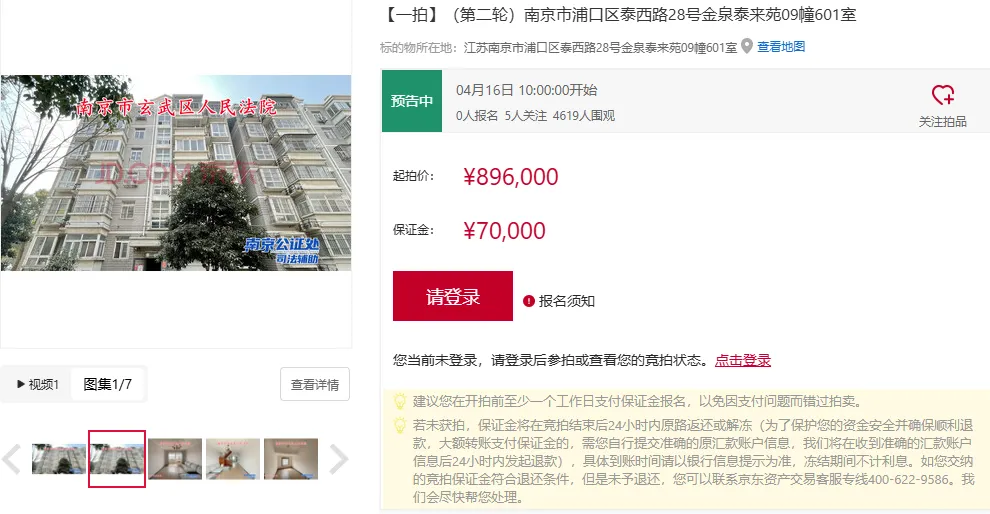
Task: Play the video via the 视频1 tab
Action: (37, 384)
